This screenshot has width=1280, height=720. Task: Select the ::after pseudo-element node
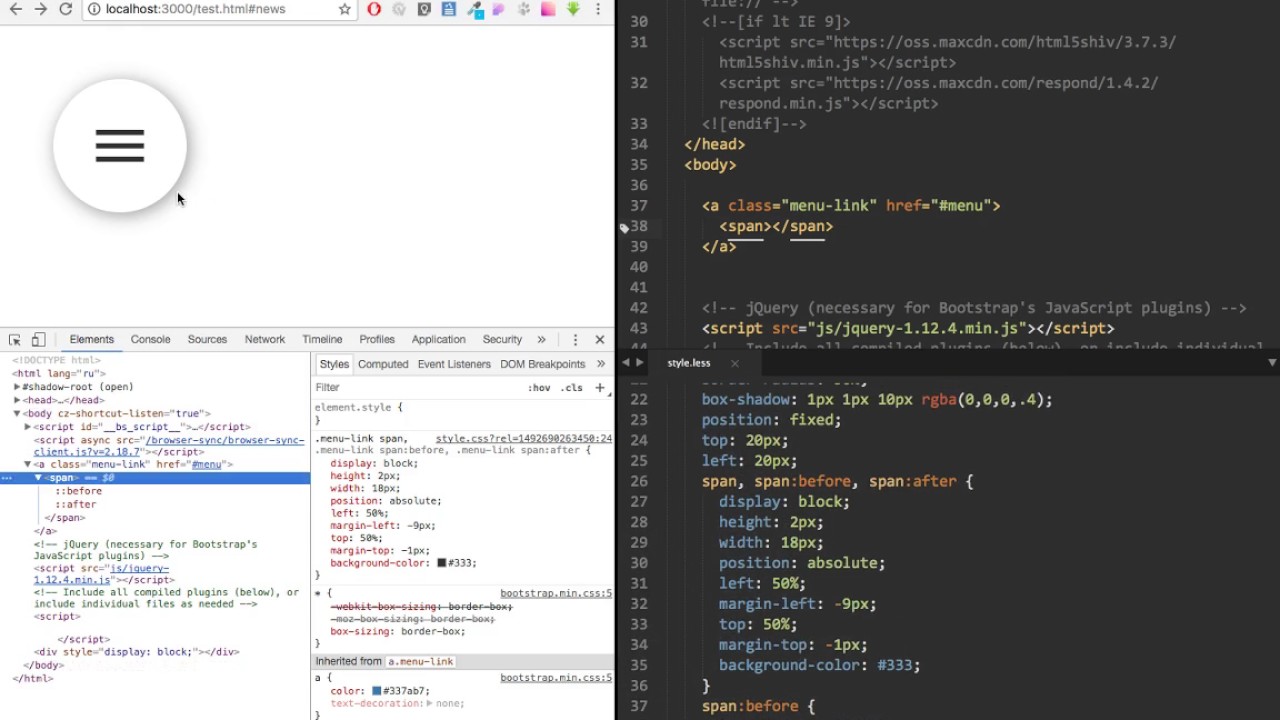(75, 504)
